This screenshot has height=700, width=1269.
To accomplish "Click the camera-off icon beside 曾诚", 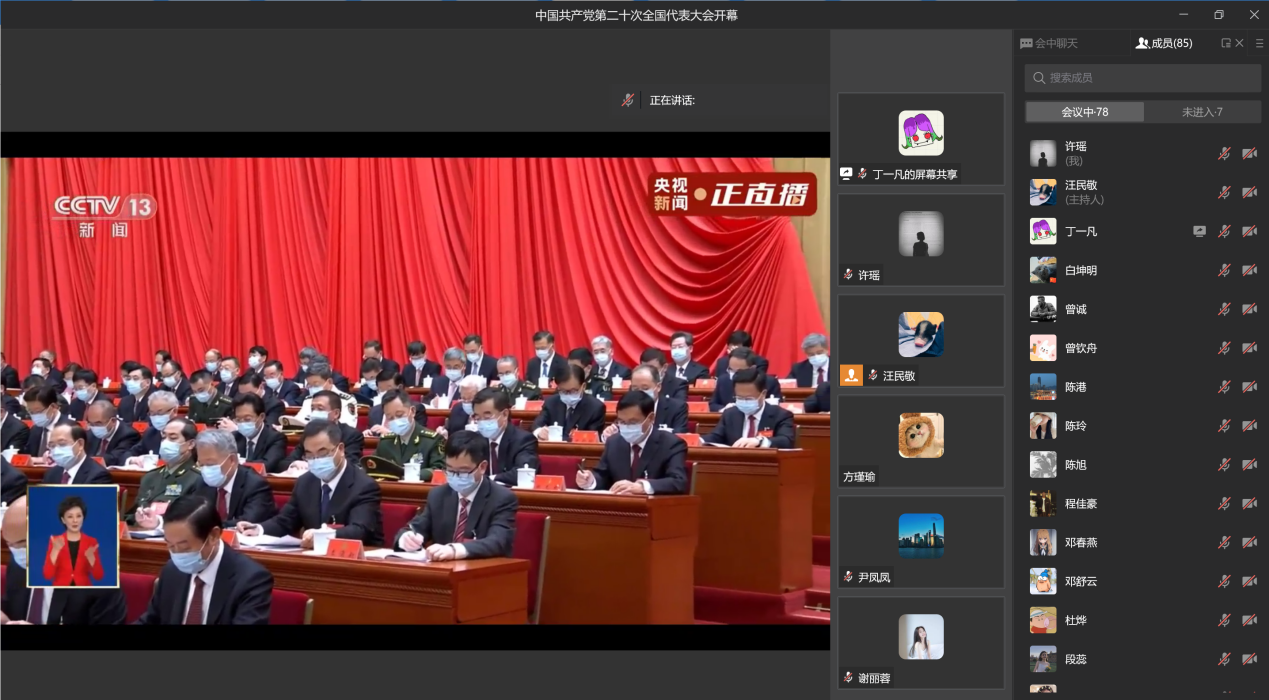I will coord(1249,309).
